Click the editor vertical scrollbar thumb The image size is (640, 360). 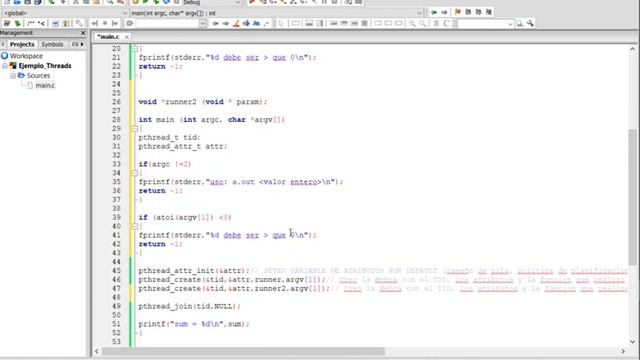point(633,197)
